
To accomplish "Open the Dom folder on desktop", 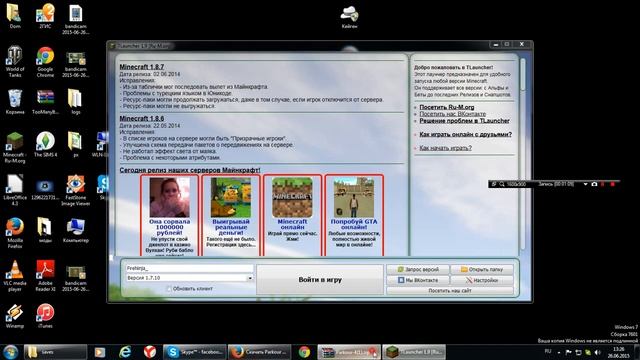I will pos(15,16).
